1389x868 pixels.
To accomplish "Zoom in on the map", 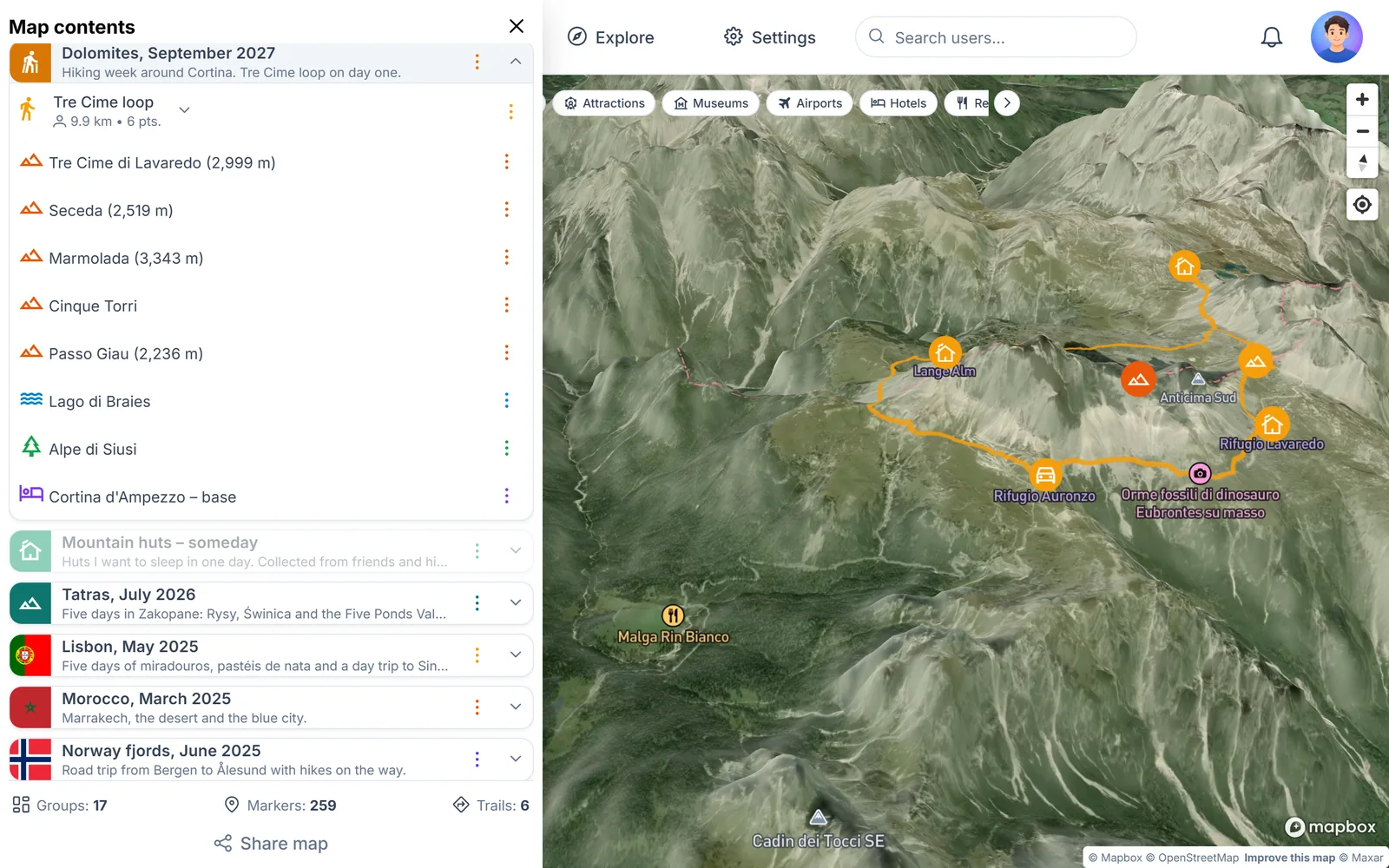I will (1362, 100).
